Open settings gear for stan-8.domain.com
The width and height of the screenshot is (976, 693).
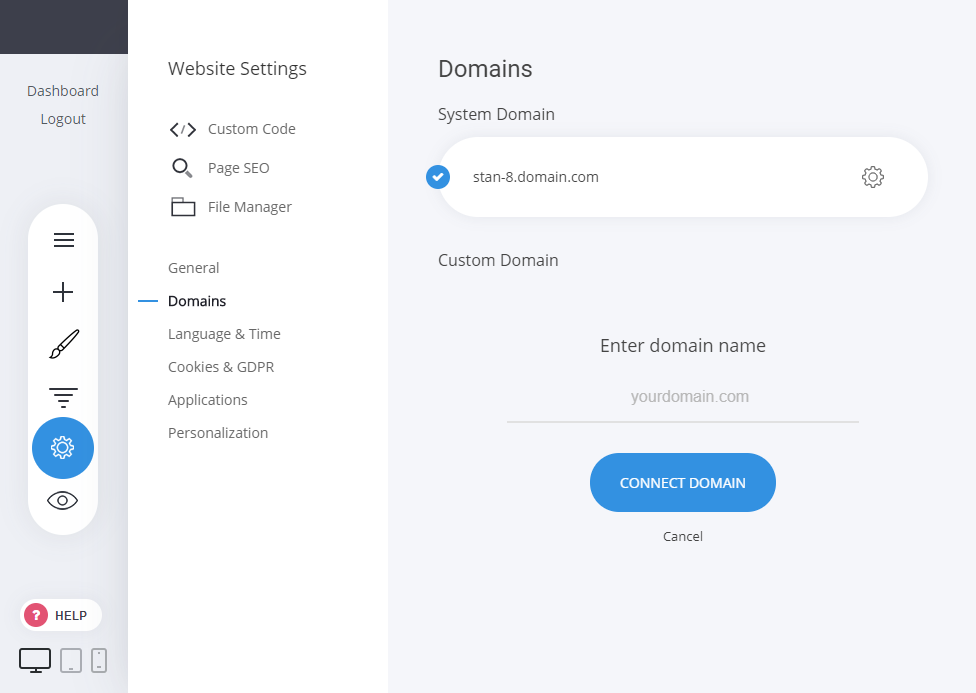point(872,177)
